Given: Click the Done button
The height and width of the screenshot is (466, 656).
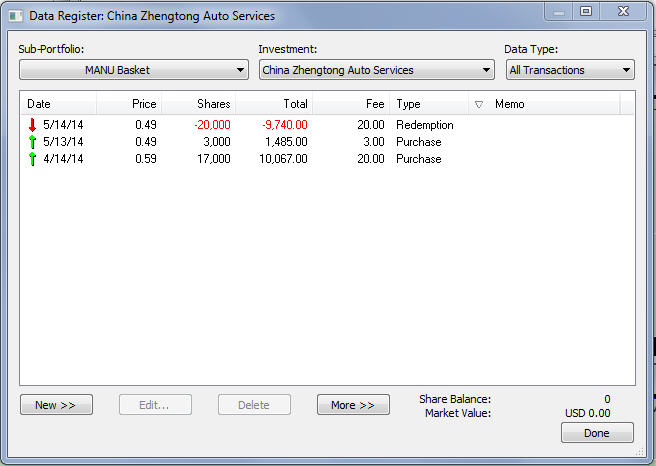Looking at the screenshot, I should point(597,433).
